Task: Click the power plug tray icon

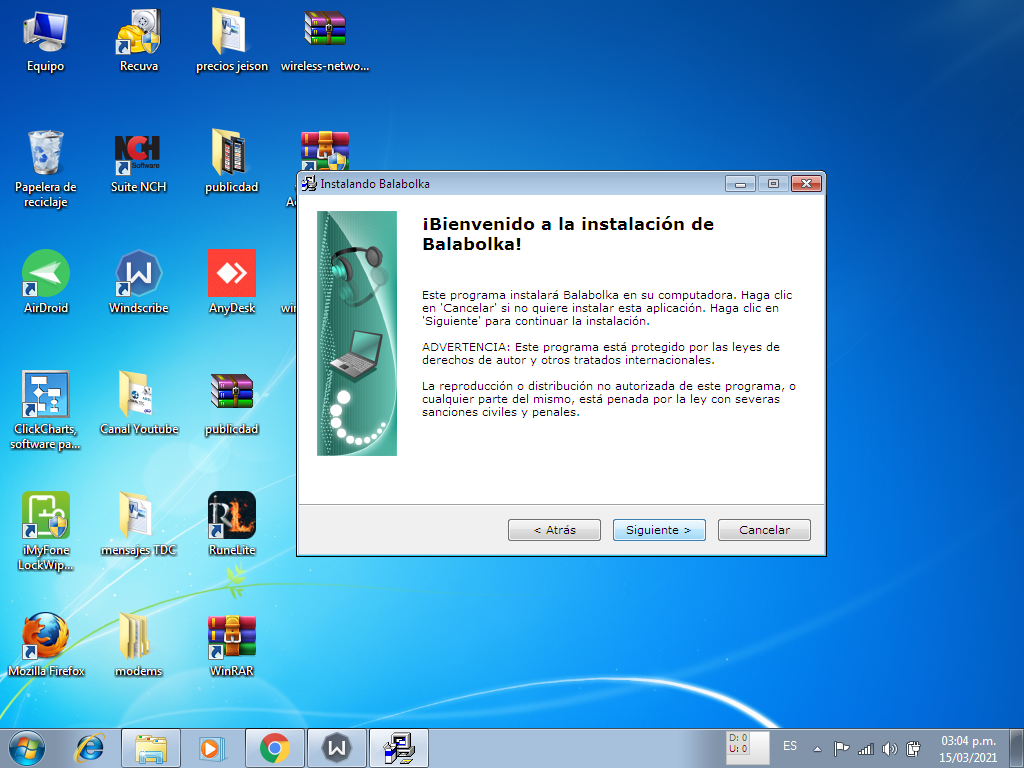Action: tap(914, 749)
